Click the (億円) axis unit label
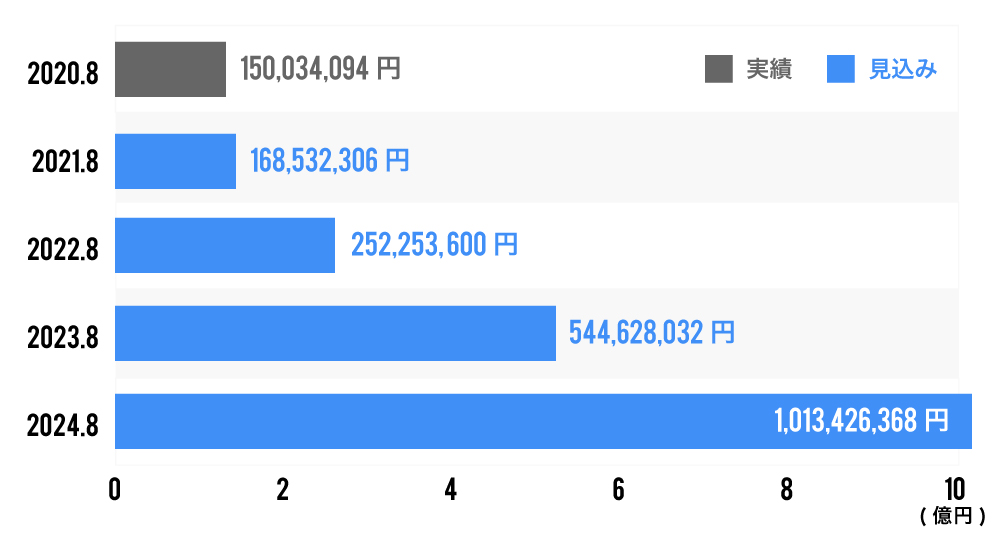1000x548 pixels. 953,517
